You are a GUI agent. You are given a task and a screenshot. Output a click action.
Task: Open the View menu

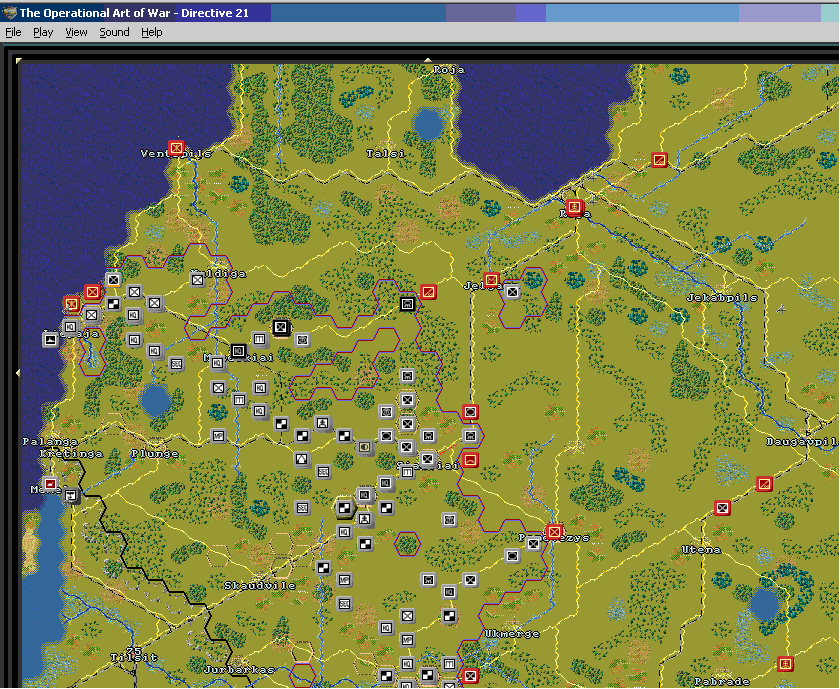coord(76,32)
